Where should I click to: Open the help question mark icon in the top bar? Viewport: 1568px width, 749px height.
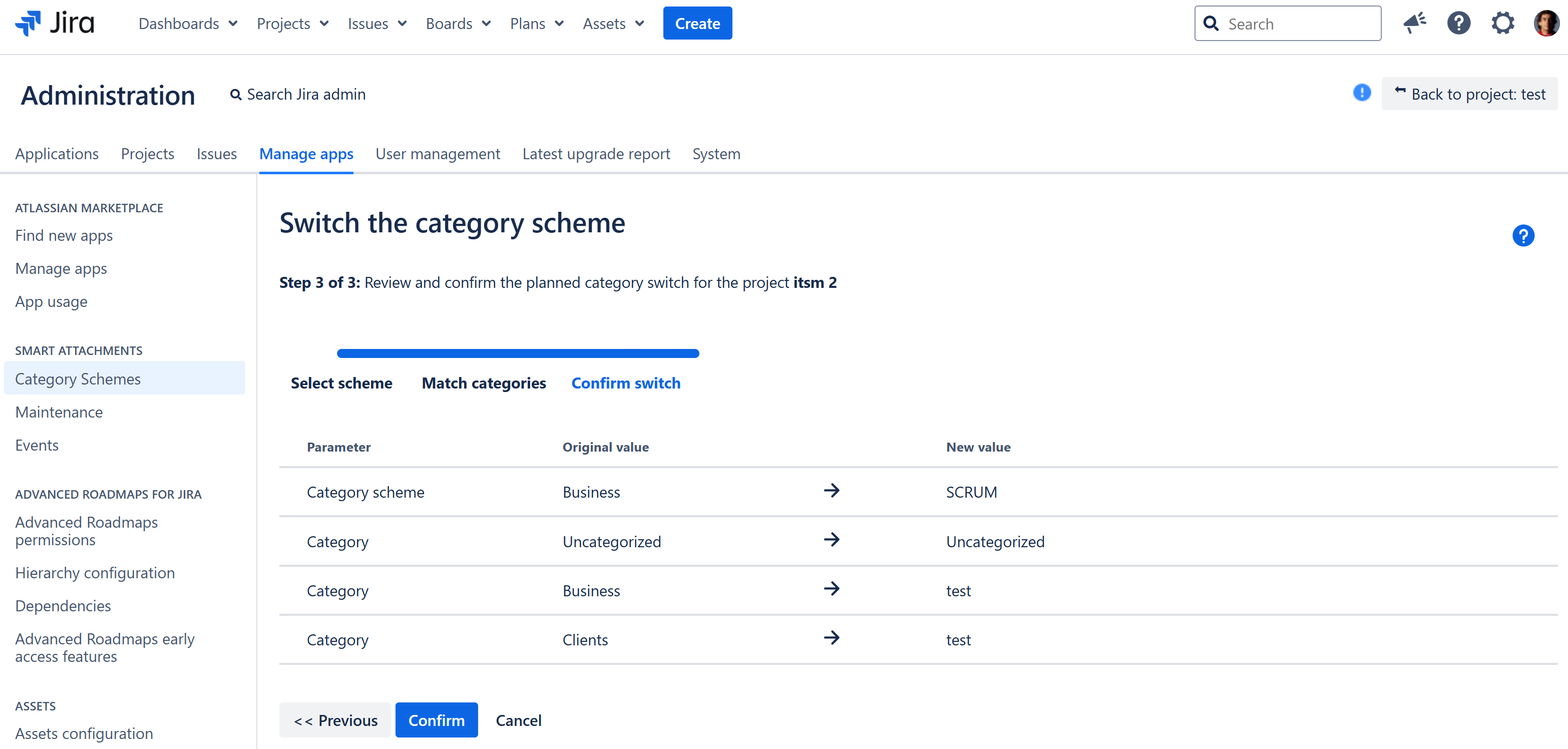point(1458,23)
